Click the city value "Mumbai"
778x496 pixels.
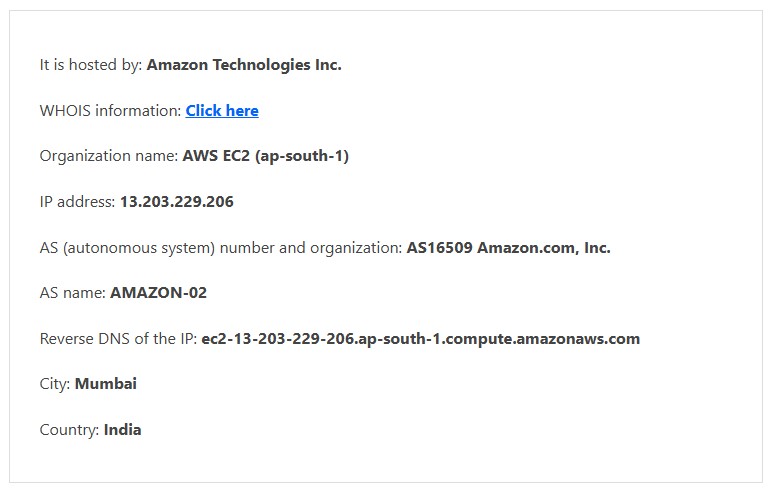coord(106,384)
